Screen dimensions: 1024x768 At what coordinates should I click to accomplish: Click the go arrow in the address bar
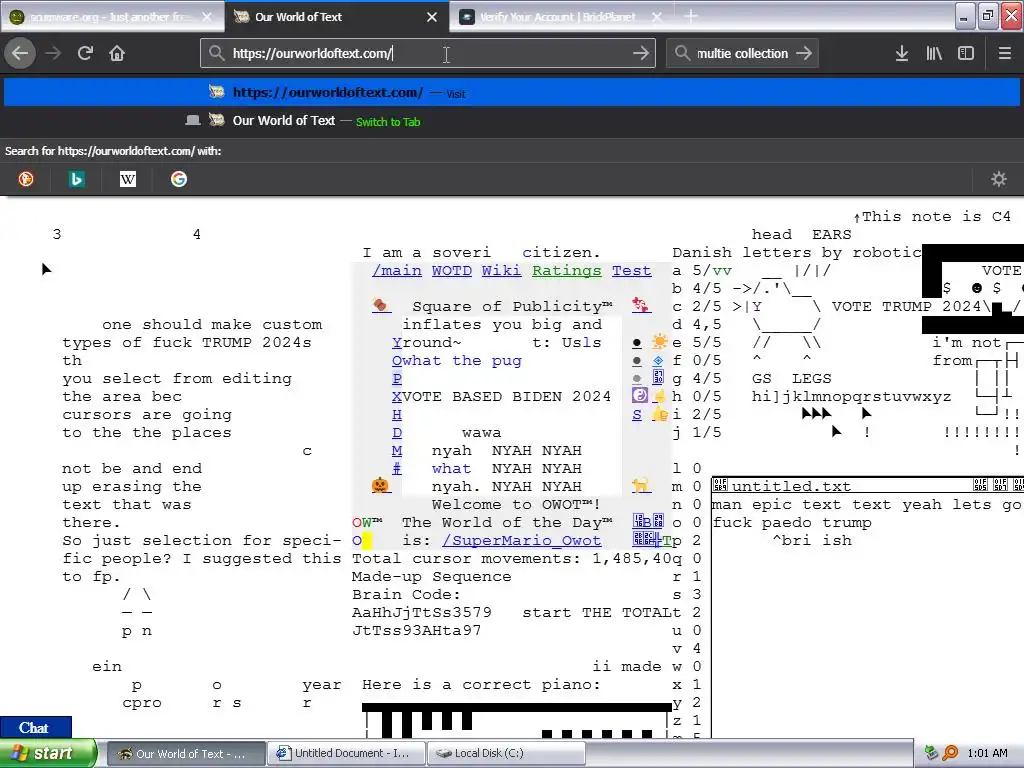click(x=641, y=53)
